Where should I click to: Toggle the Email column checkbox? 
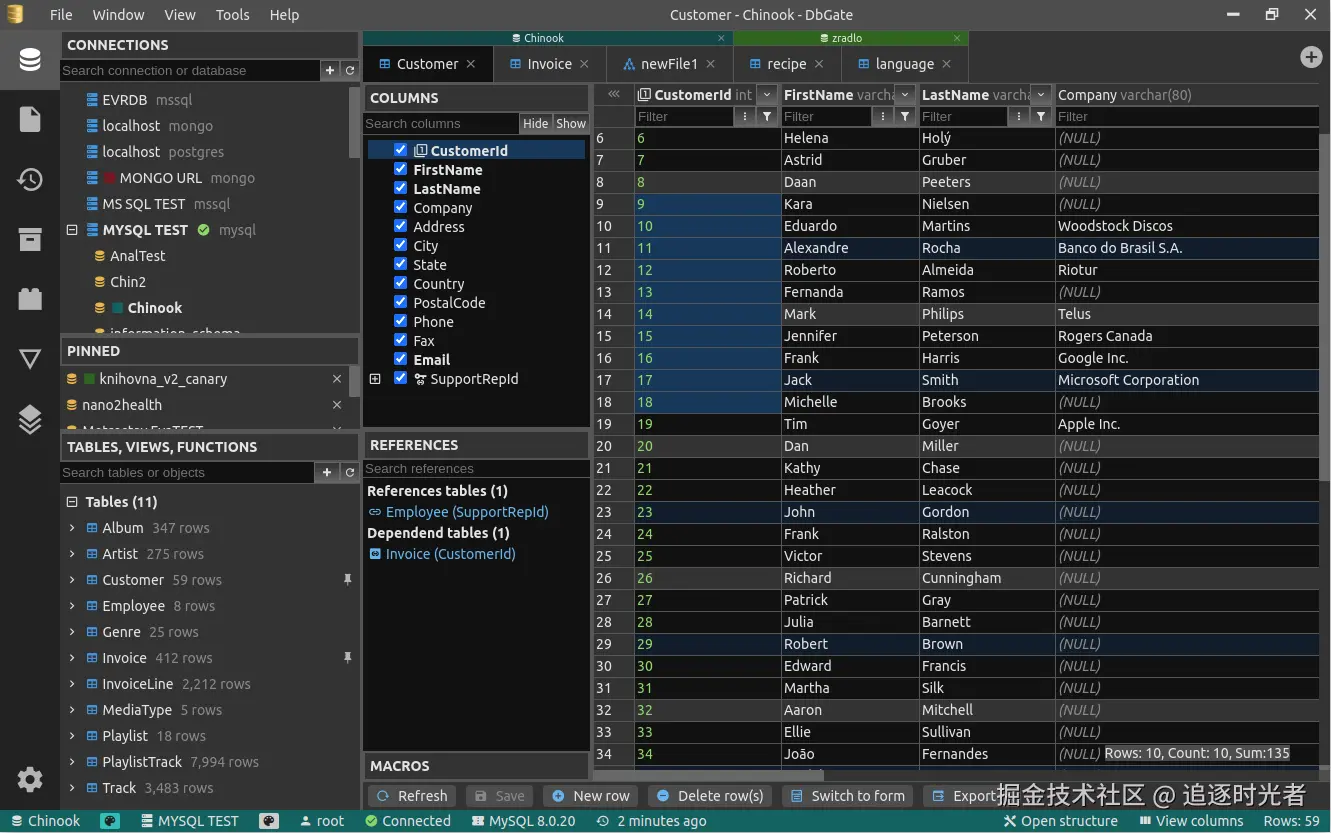pos(401,360)
